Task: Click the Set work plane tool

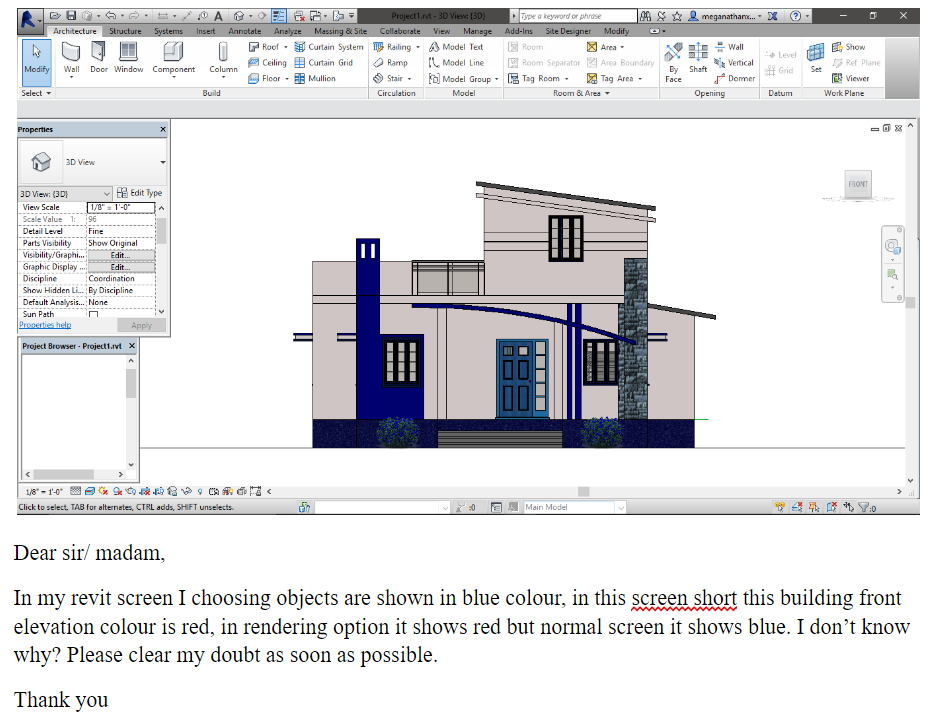Action: [816, 58]
